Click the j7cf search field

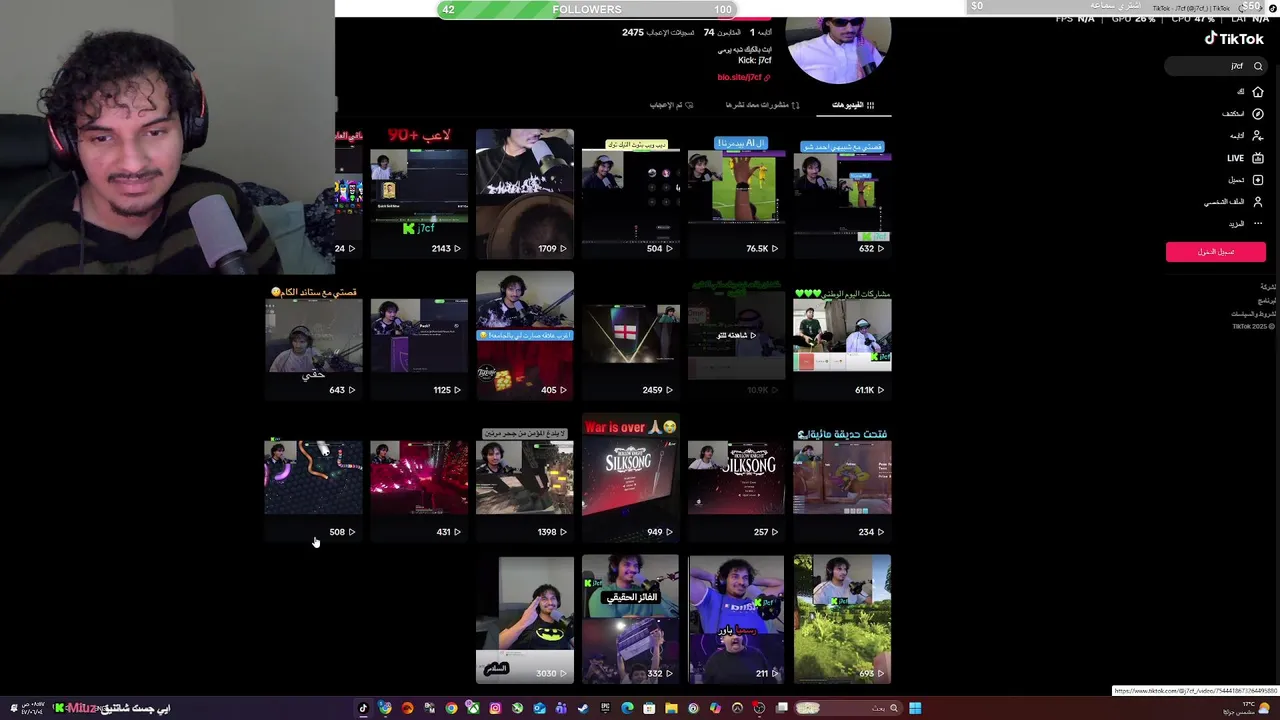tap(1216, 66)
